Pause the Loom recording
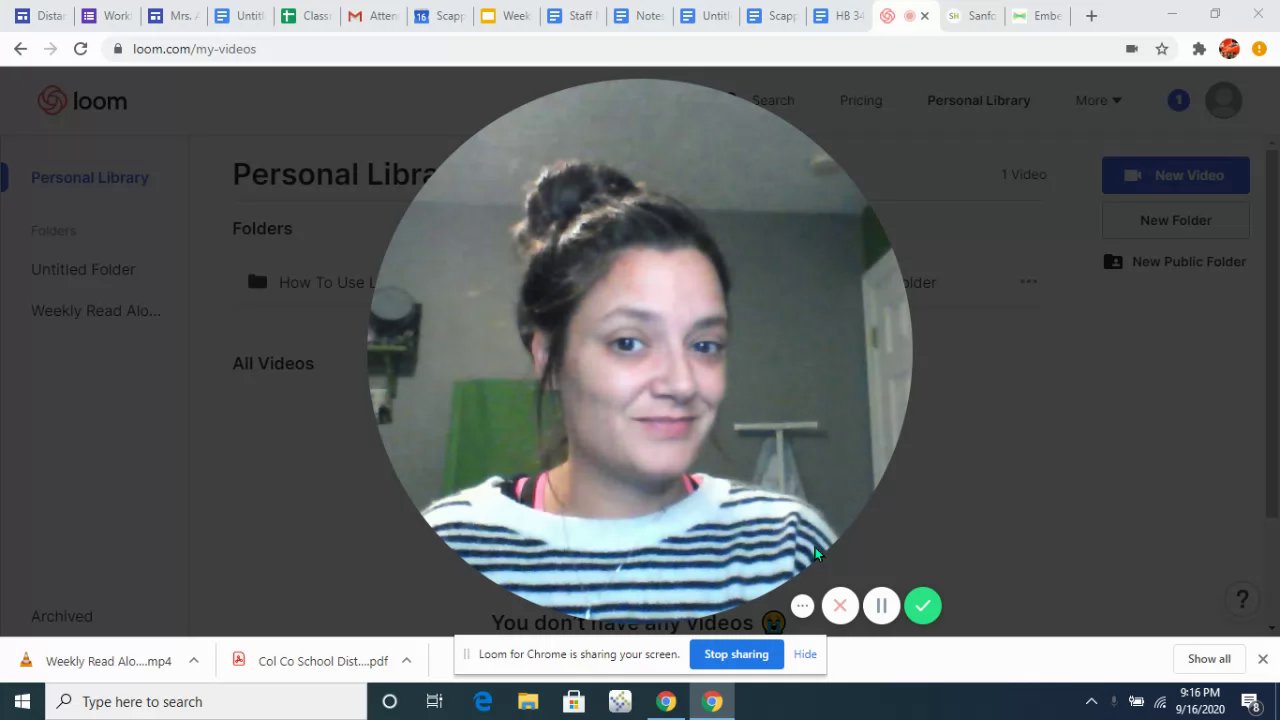The height and width of the screenshot is (720, 1280). pos(881,606)
